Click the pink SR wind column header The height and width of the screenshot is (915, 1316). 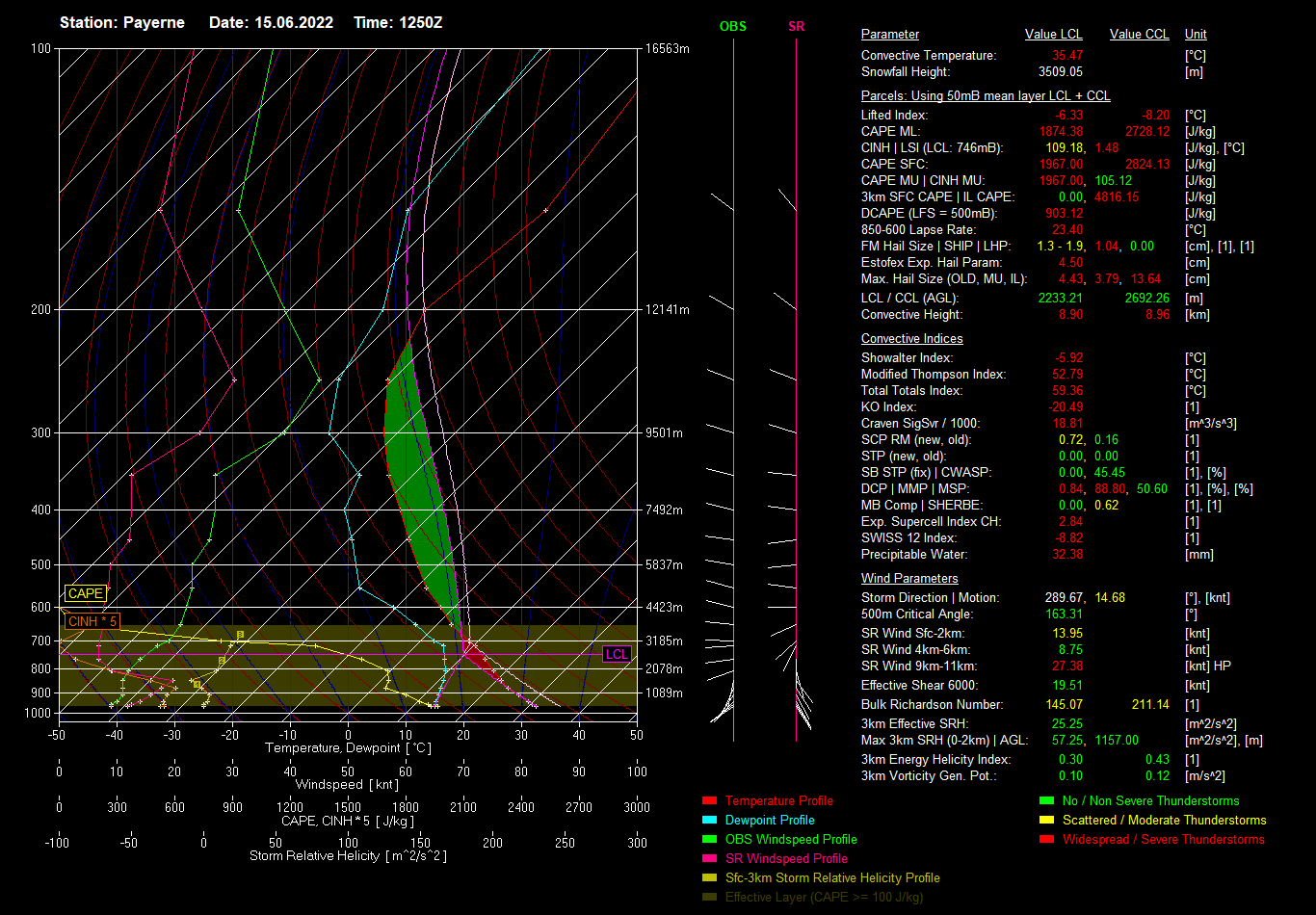pos(796,27)
